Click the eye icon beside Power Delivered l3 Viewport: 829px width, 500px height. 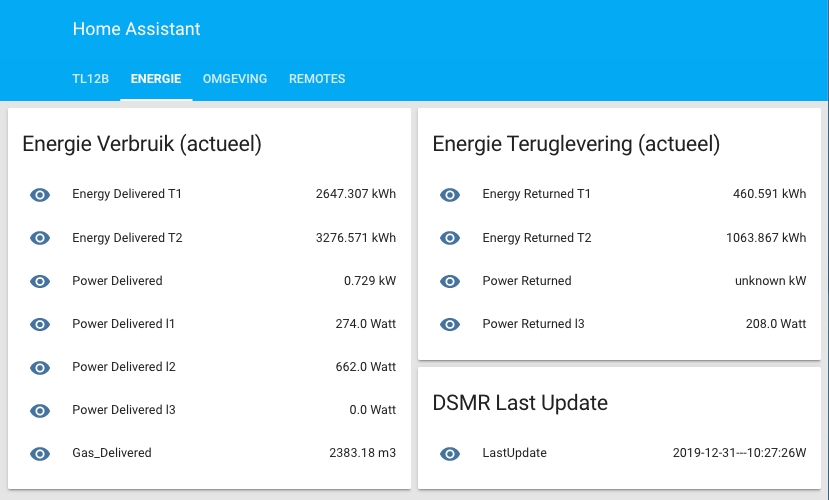point(40,410)
